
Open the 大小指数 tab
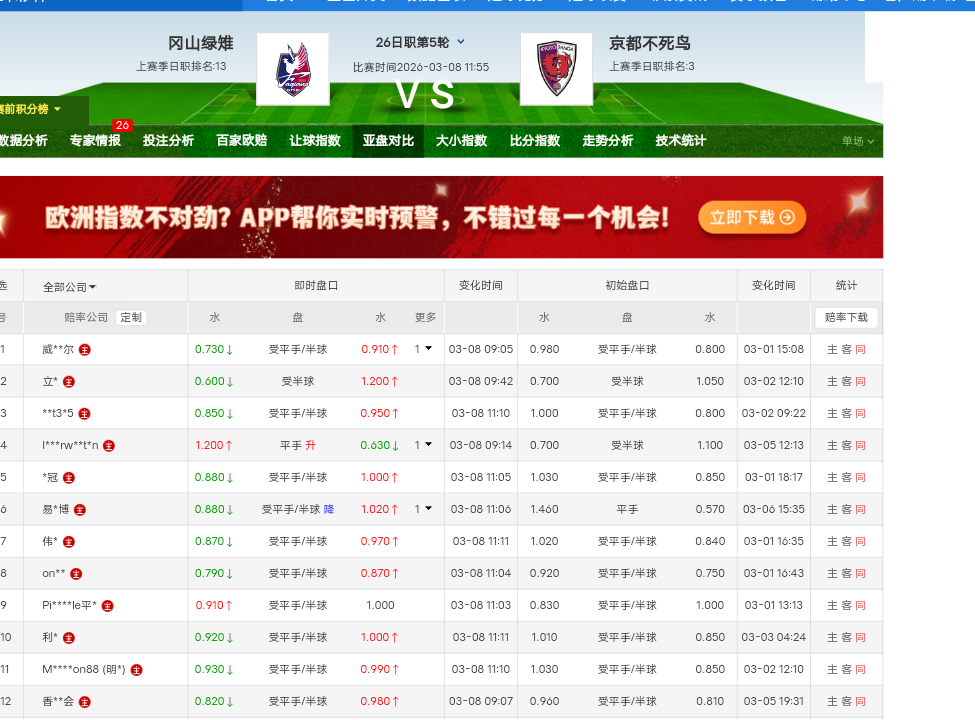pos(461,141)
